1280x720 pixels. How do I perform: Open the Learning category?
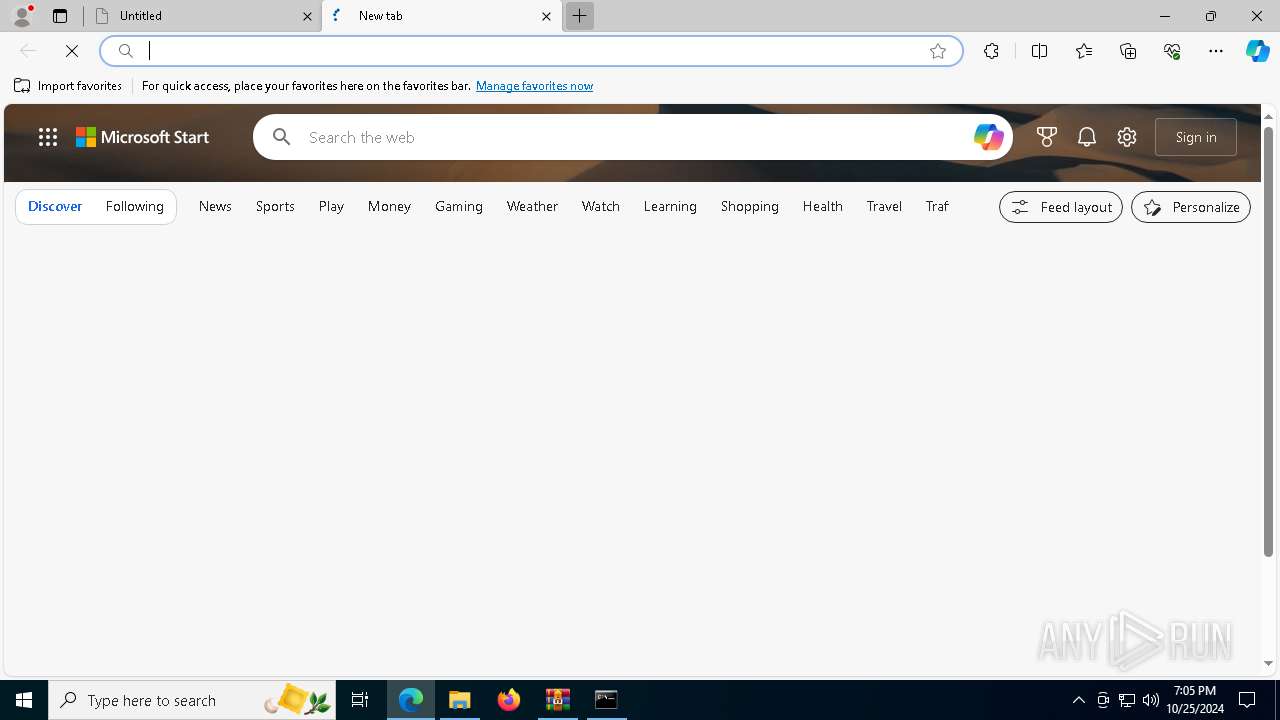[x=670, y=206]
